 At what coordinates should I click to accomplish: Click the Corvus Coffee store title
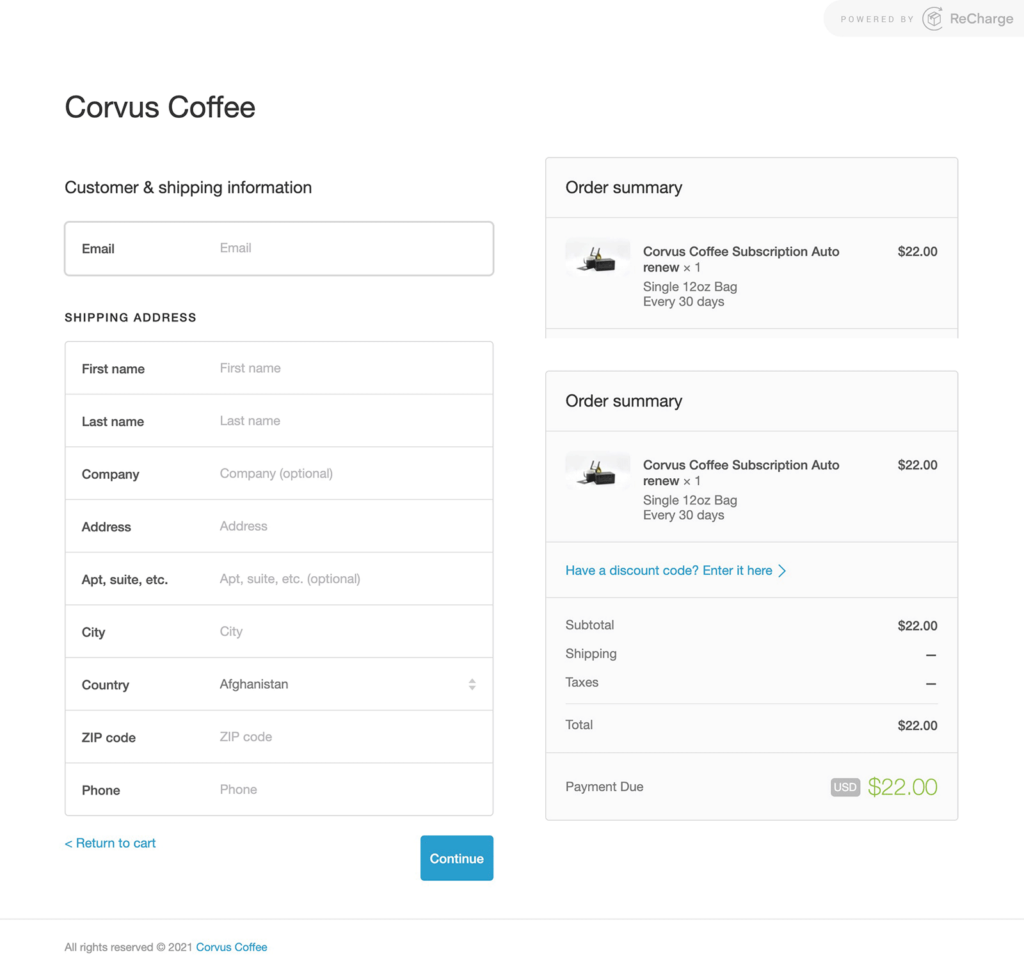pos(160,107)
